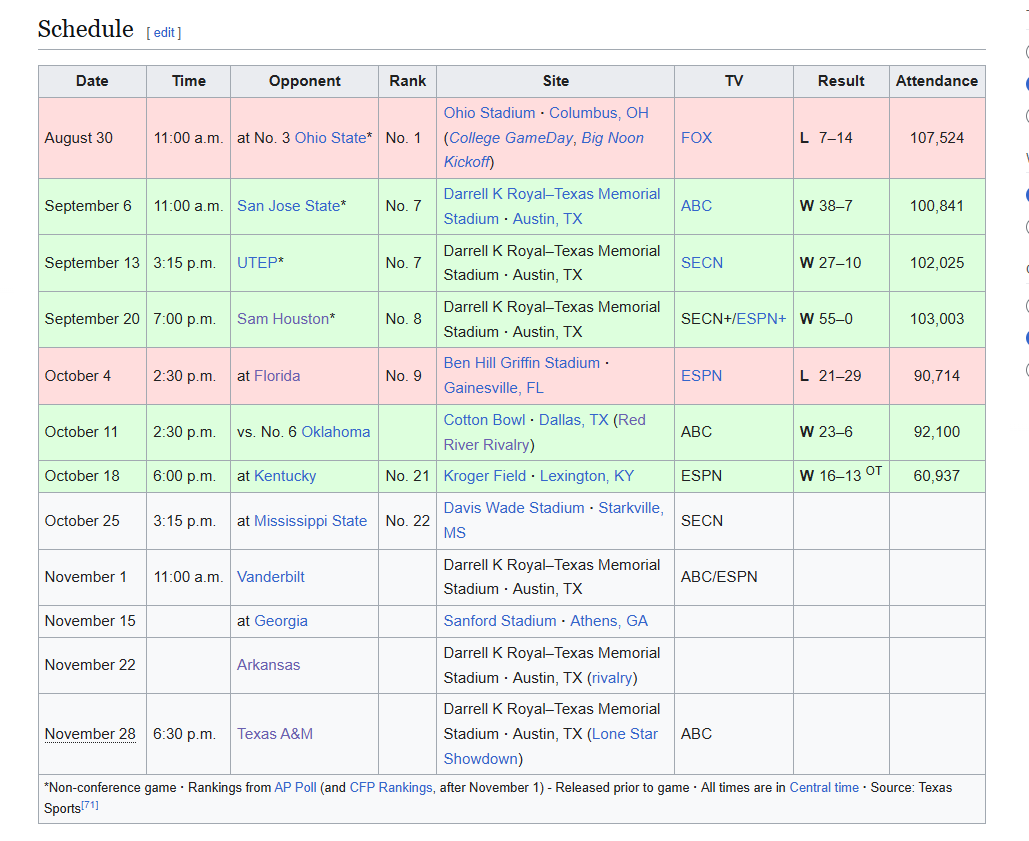Follow the ESPN+ link
Image resolution: width=1029 pixels, height=841 pixels.
[x=761, y=319]
